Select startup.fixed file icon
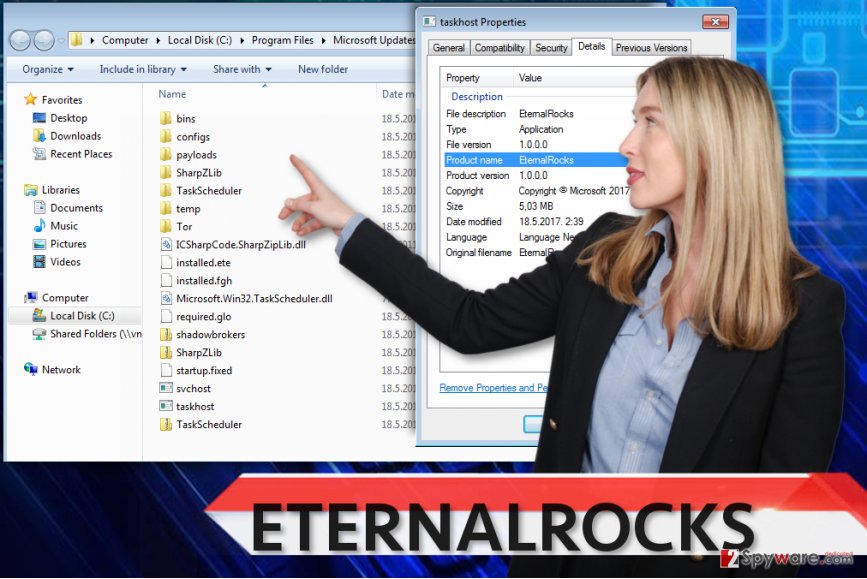Image resolution: width=867 pixels, height=579 pixels. pyautogui.click(x=166, y=370)
